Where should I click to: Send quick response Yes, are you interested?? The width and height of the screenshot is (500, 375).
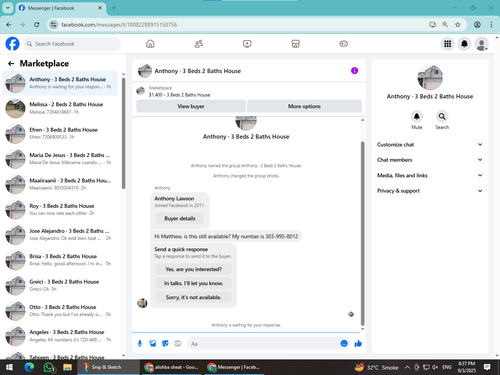193,269
